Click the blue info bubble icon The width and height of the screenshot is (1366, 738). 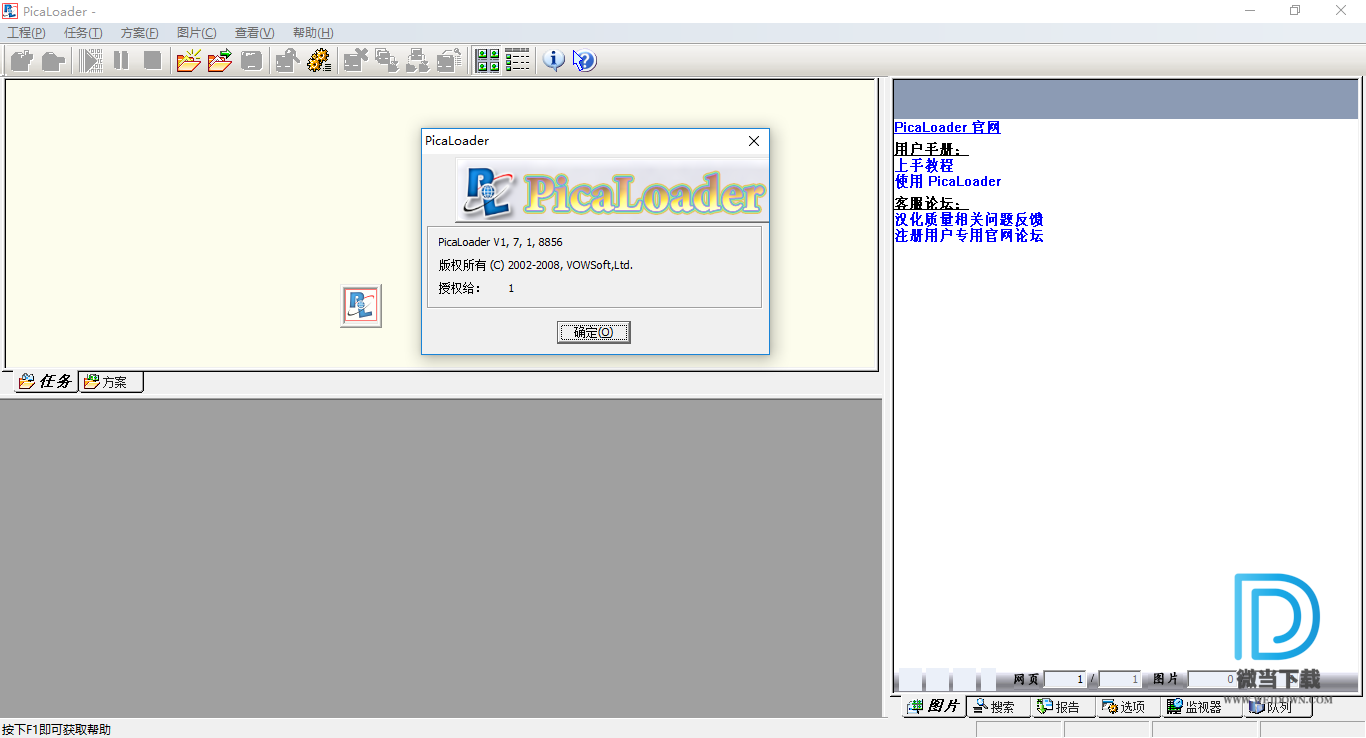click(x=553, y=61)
